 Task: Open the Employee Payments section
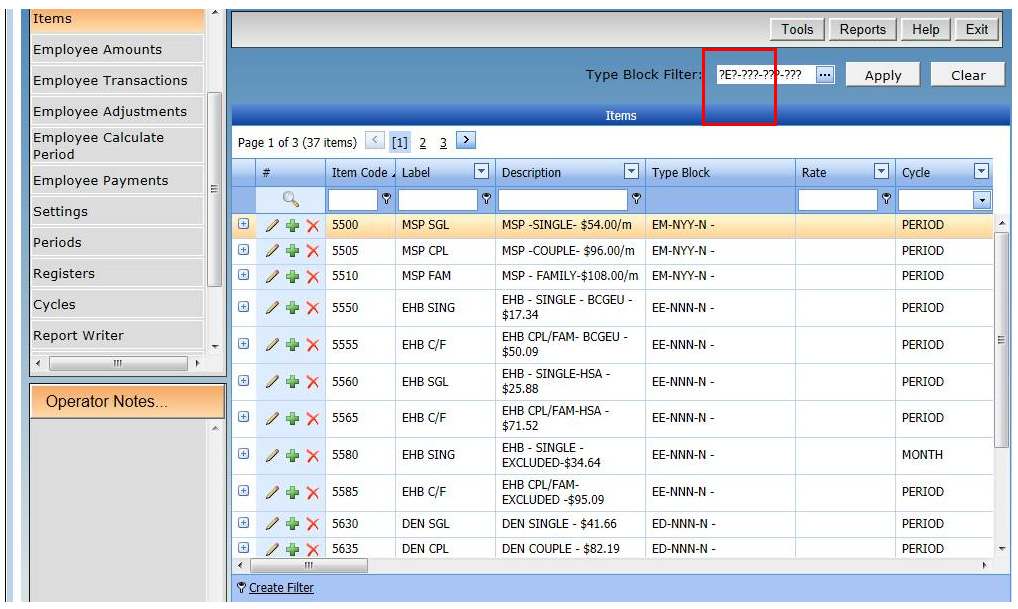point(117,180)
